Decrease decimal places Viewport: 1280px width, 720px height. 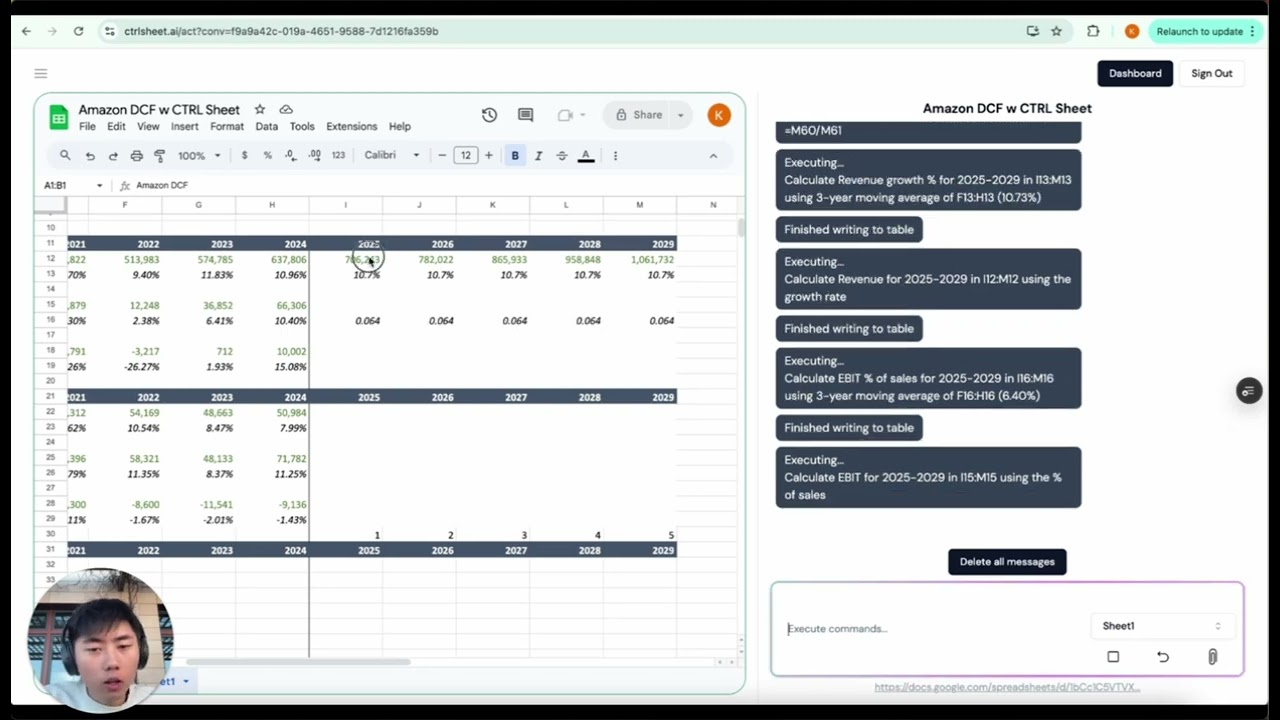tap(290, 155)
